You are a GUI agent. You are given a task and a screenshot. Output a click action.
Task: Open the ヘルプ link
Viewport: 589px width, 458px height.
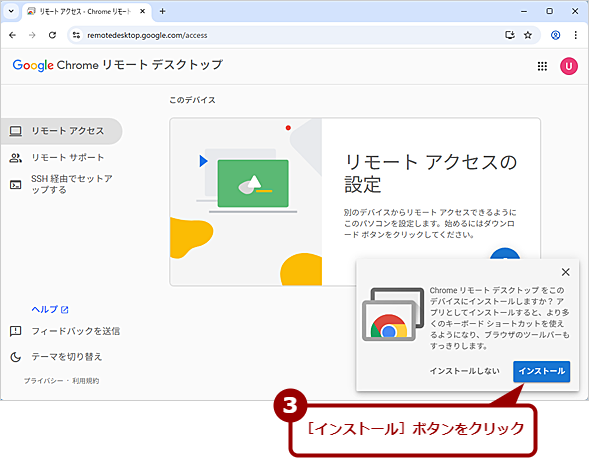[50, 309]
